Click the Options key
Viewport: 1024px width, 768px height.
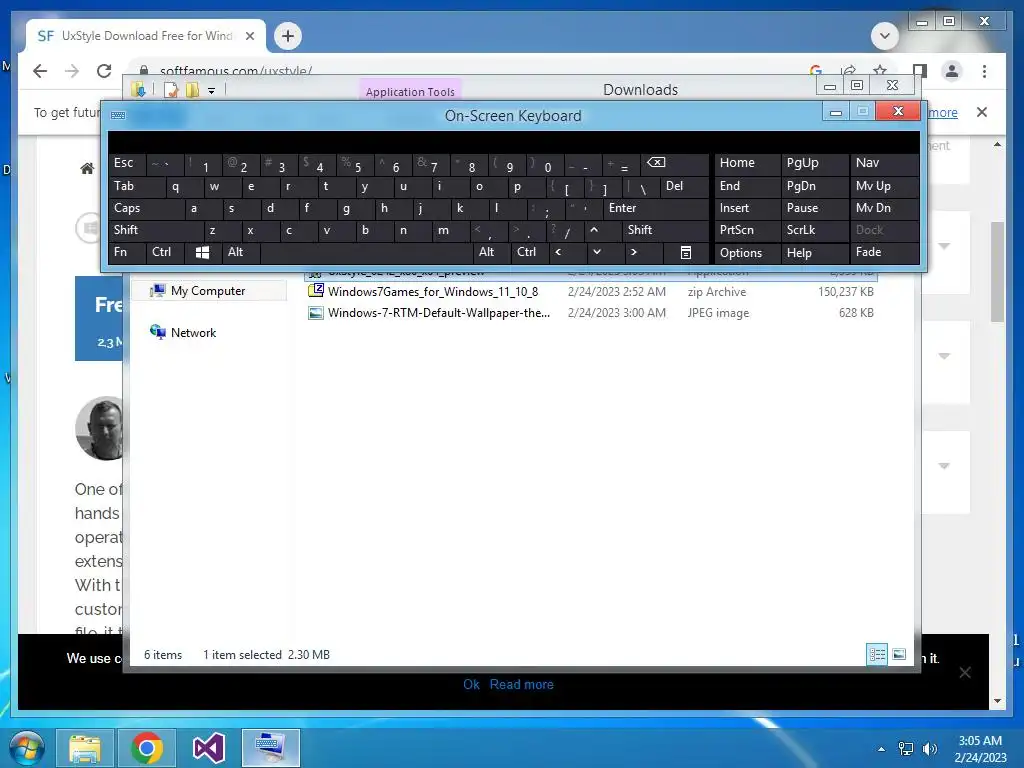point(747,253)
